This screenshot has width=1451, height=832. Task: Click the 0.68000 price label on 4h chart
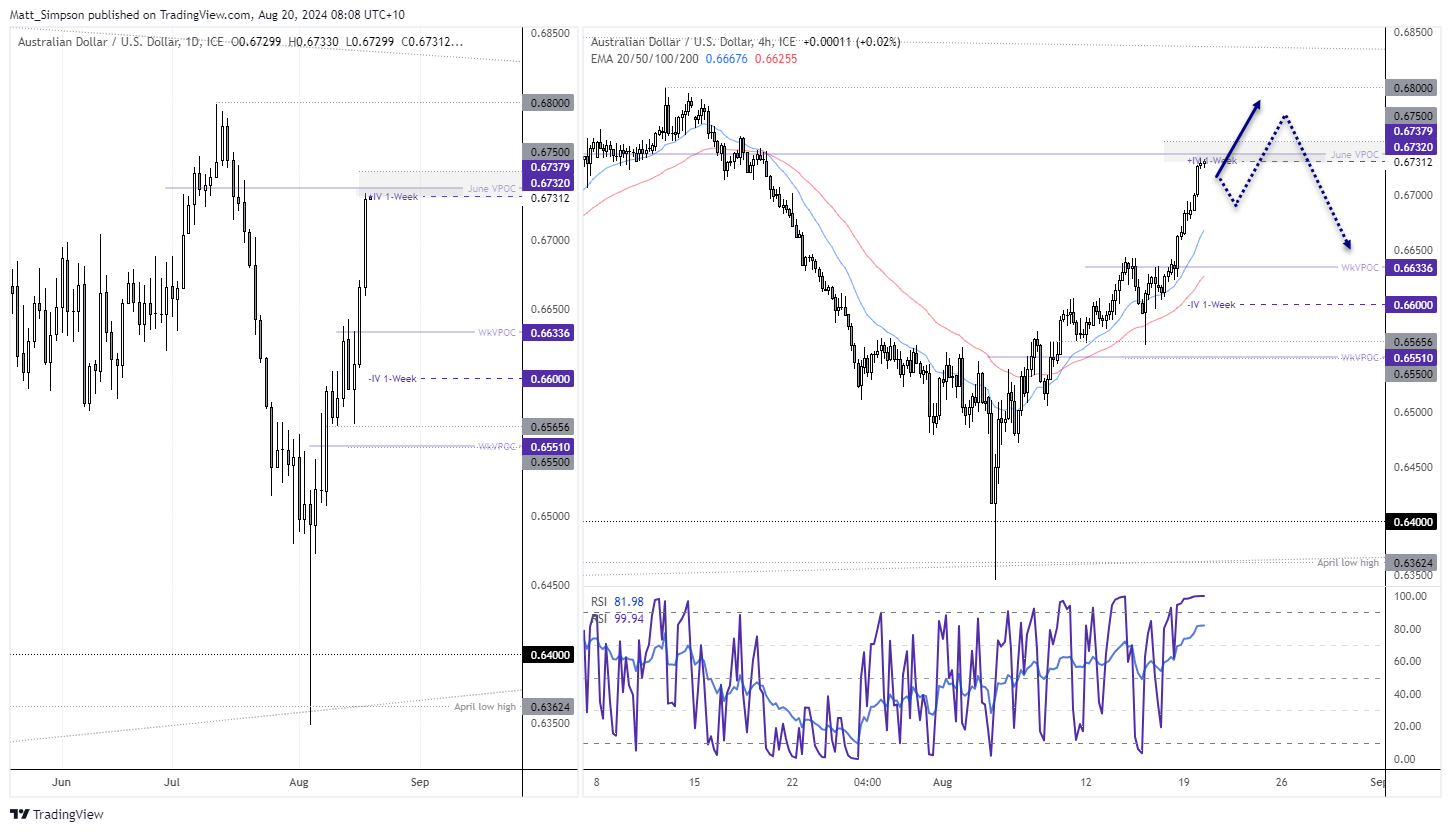coord(1413,88)
